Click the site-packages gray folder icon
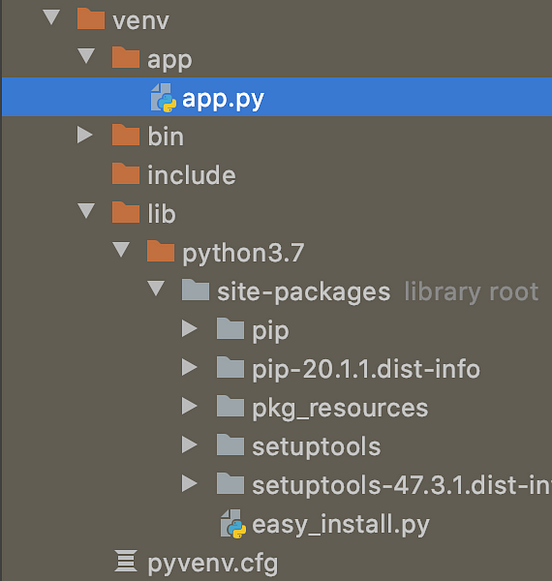Screen dimensions: 552x581 click(x=195, y=290)
